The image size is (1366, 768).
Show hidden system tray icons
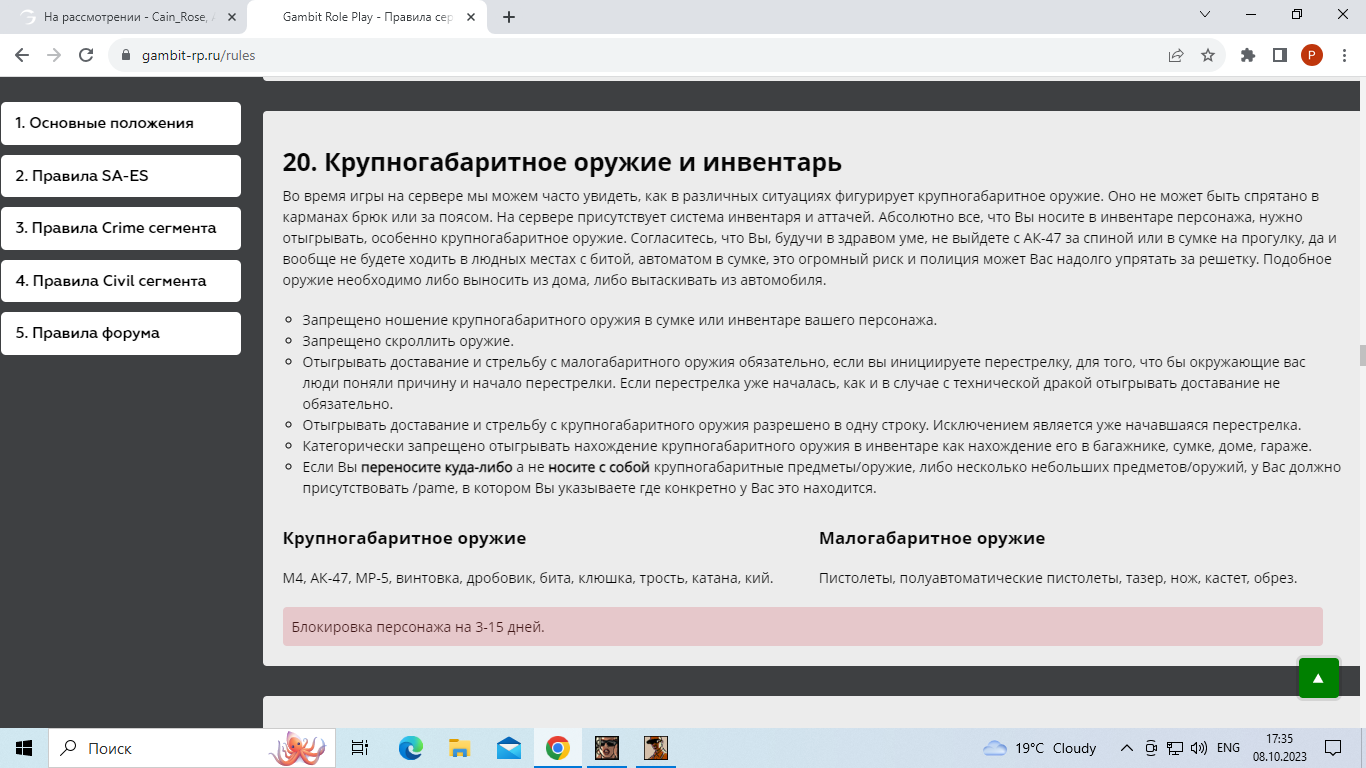(1126, 748)
